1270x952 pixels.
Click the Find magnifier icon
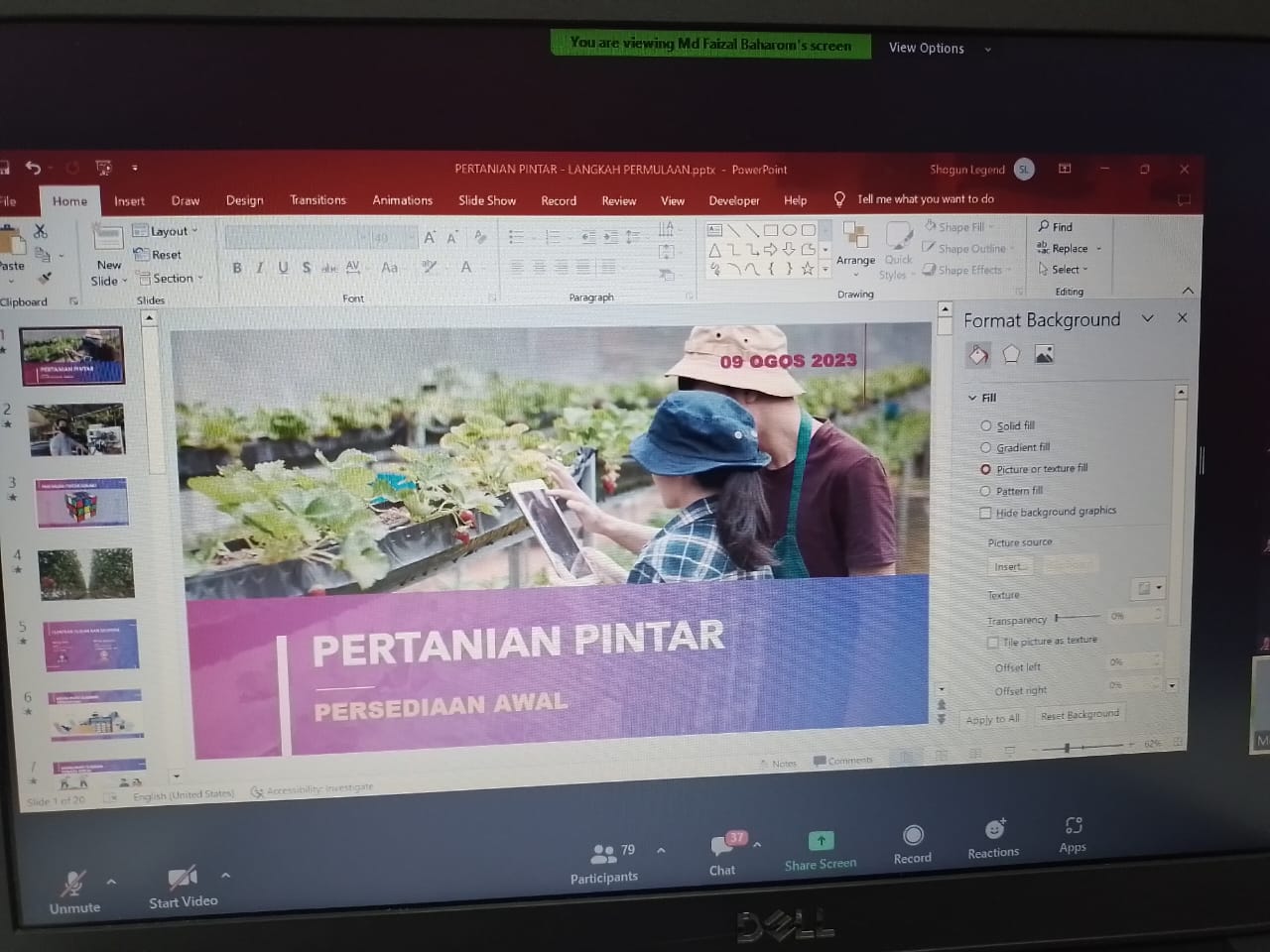point(1044,227)
